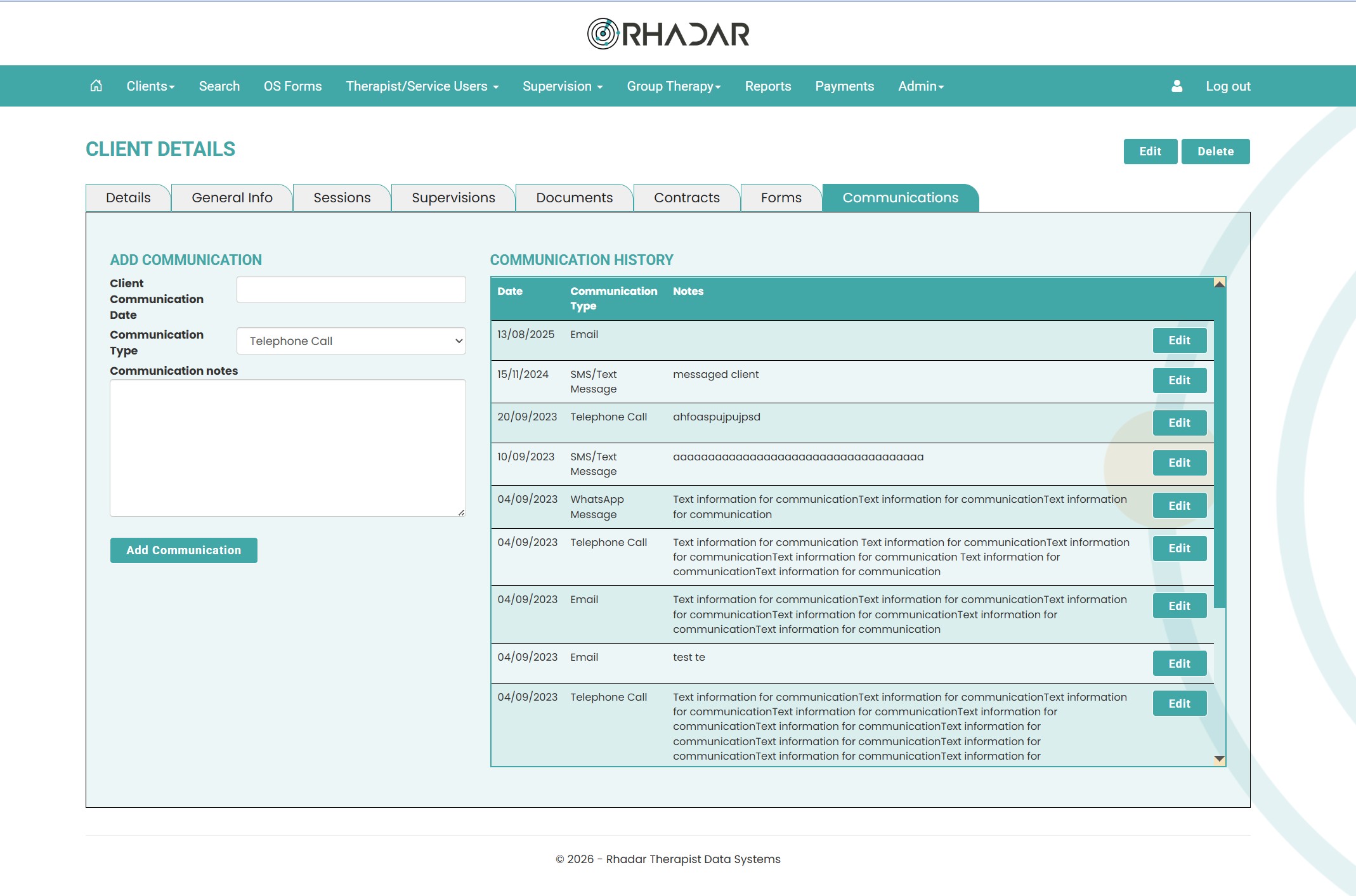
Task: Open the Search page
Action: coord(219,86)
